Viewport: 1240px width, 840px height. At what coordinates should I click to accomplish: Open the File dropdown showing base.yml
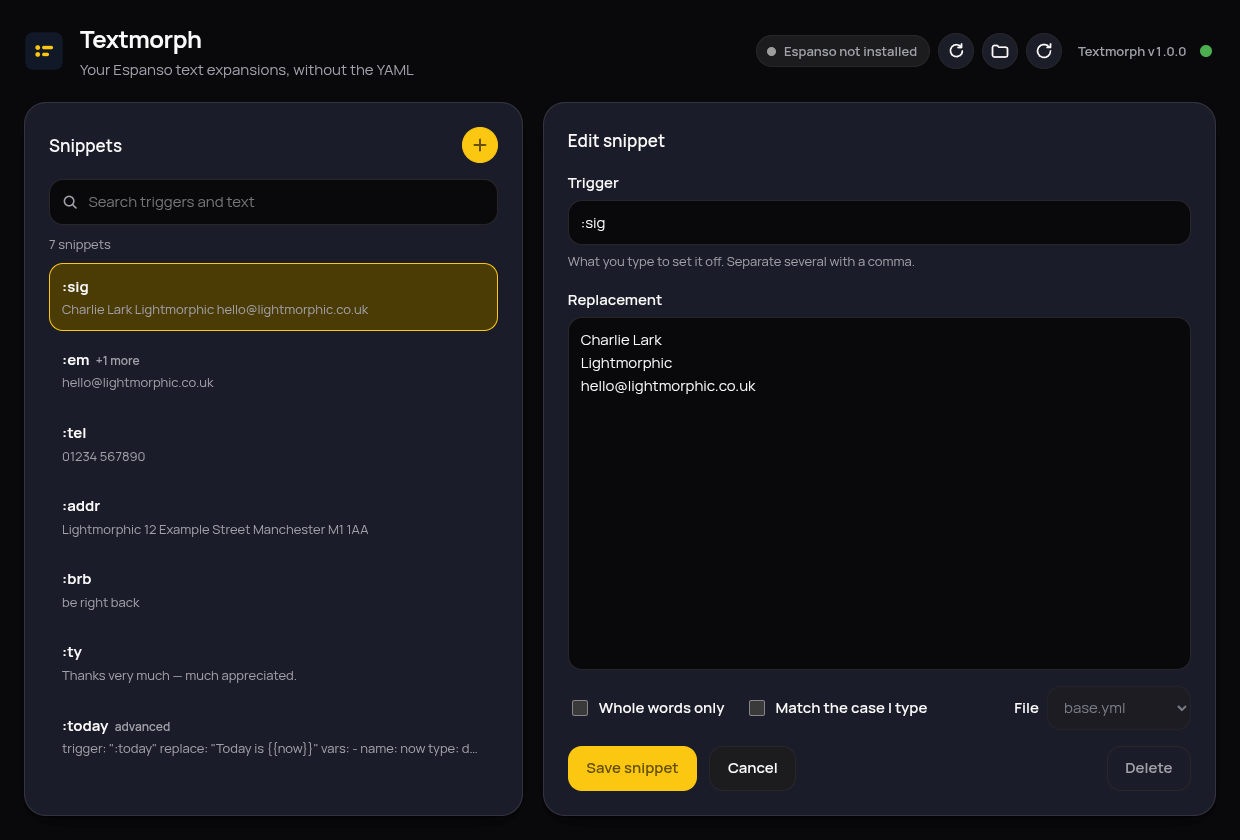click(x=1119, y=708)
